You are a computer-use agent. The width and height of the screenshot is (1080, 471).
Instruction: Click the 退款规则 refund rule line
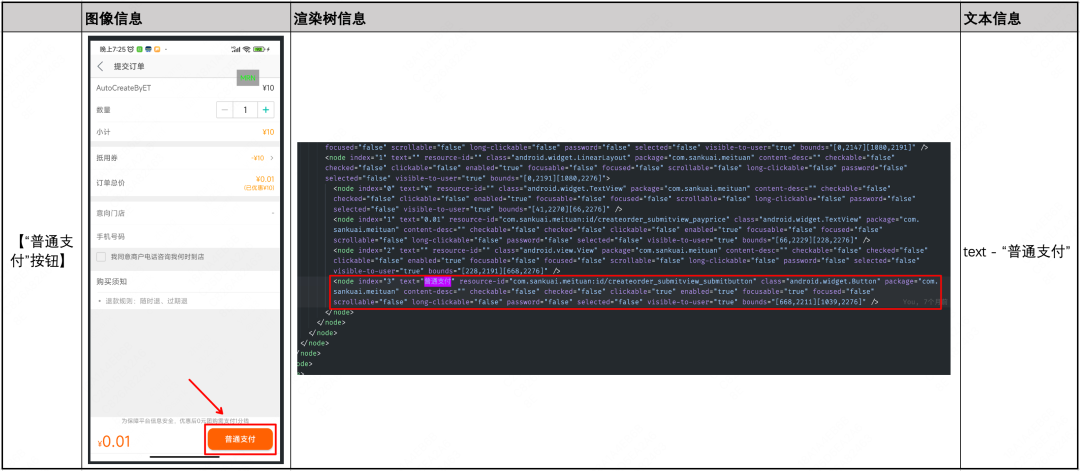(x=145, y=302)
